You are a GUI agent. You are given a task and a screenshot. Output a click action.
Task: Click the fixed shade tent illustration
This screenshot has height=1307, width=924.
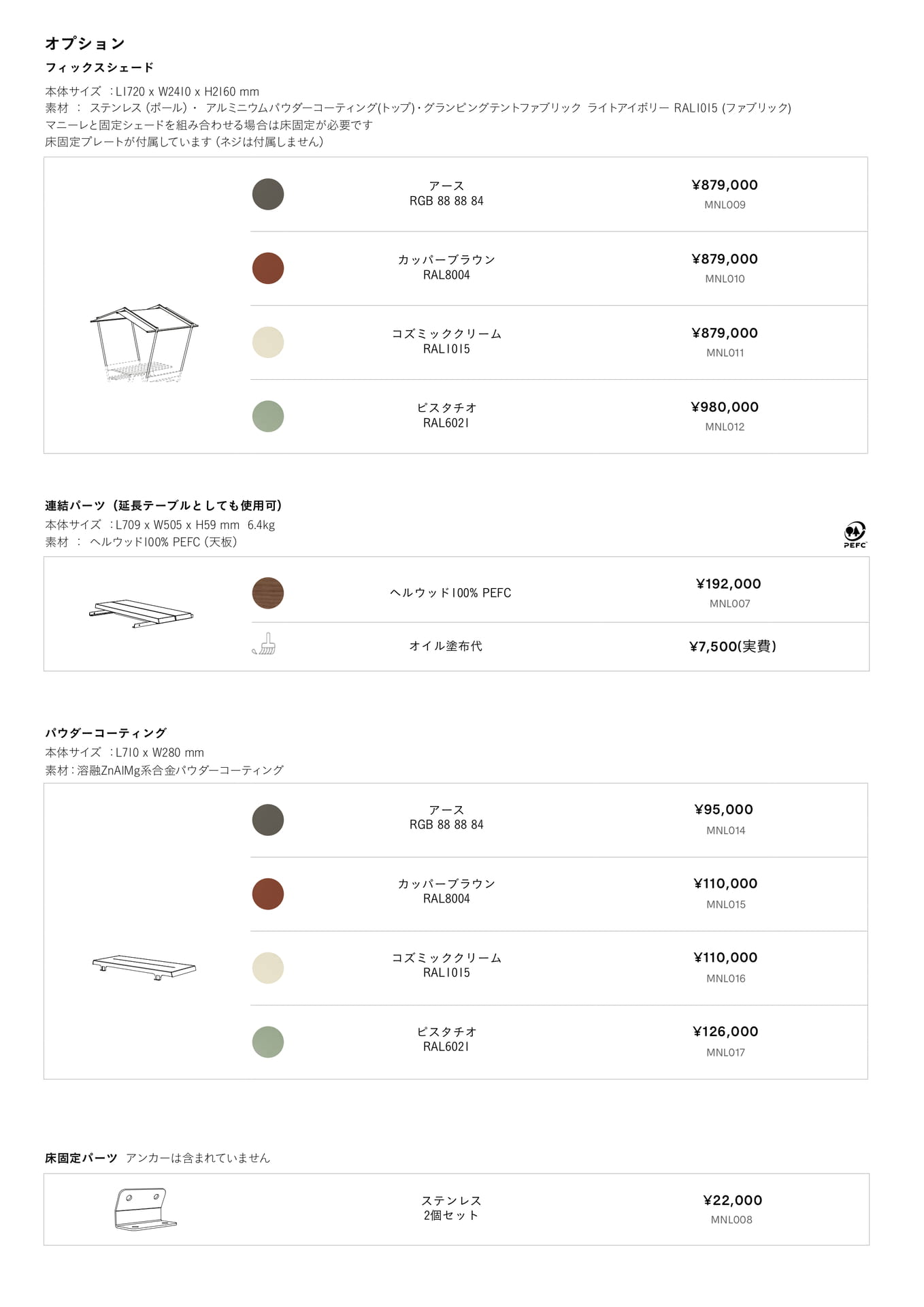[144, 343]
